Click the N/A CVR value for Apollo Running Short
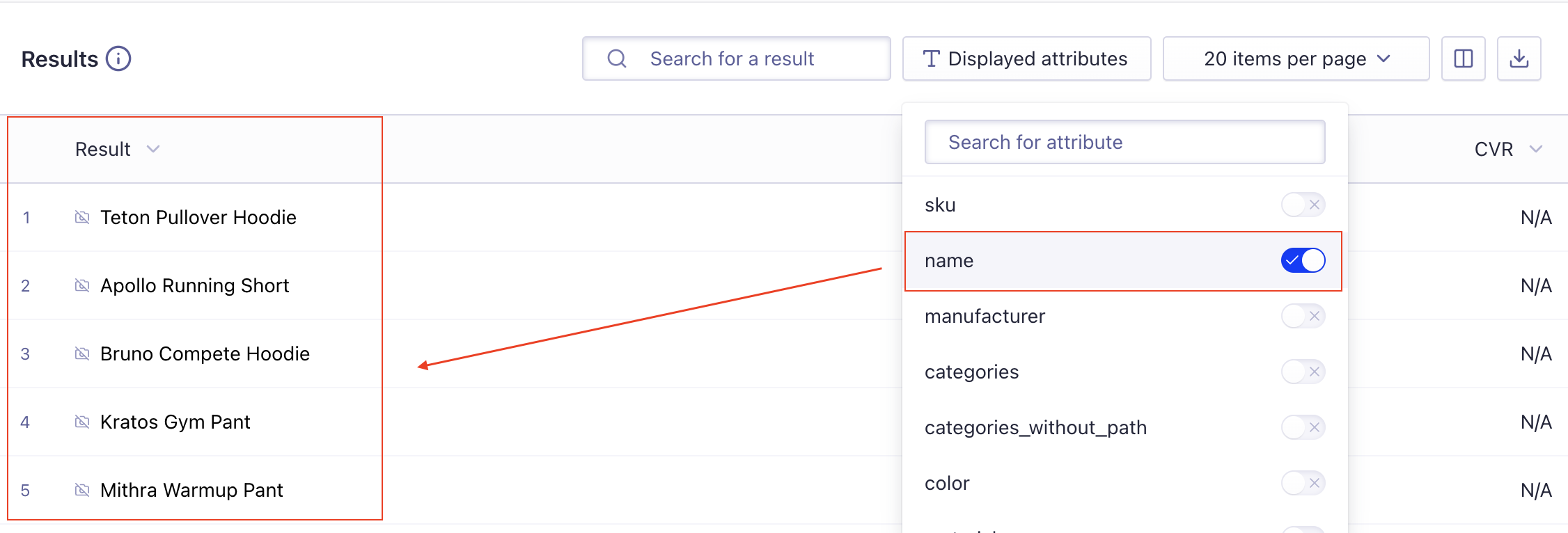The width and height of the screenshot is (1568, 533). tap(1536, 286)
